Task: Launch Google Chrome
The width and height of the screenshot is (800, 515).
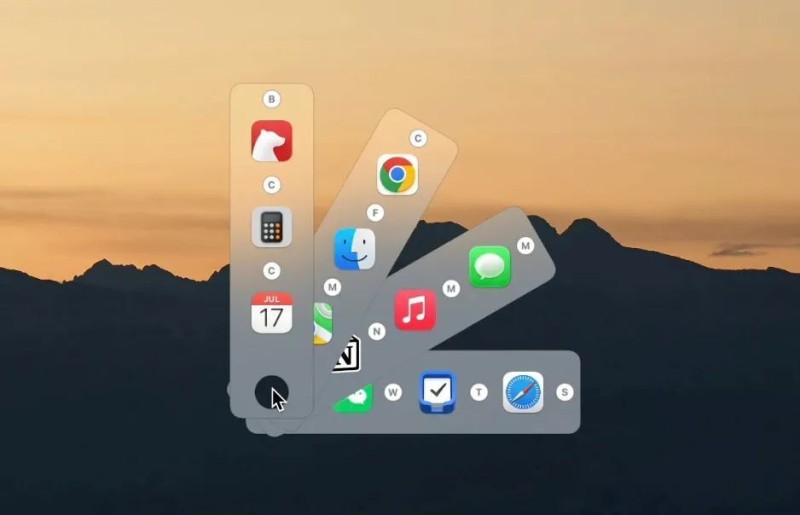Action: 397,174
